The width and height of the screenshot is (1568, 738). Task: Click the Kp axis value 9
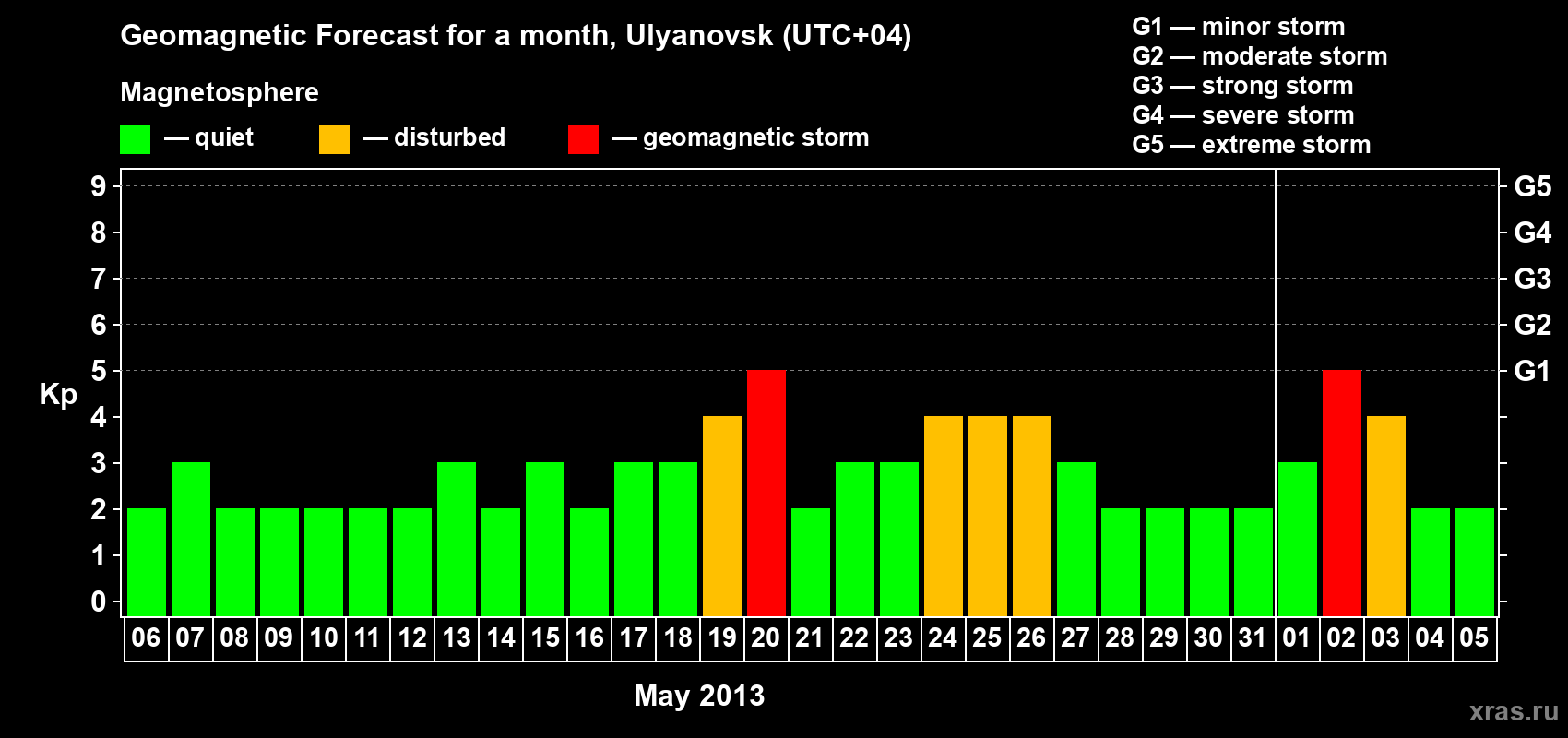click(x=99, y=186)
